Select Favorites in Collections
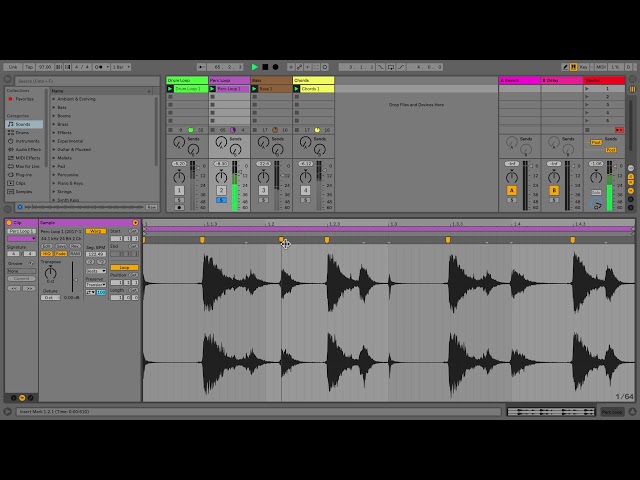 pyautogui.click(x=21, y=99)
